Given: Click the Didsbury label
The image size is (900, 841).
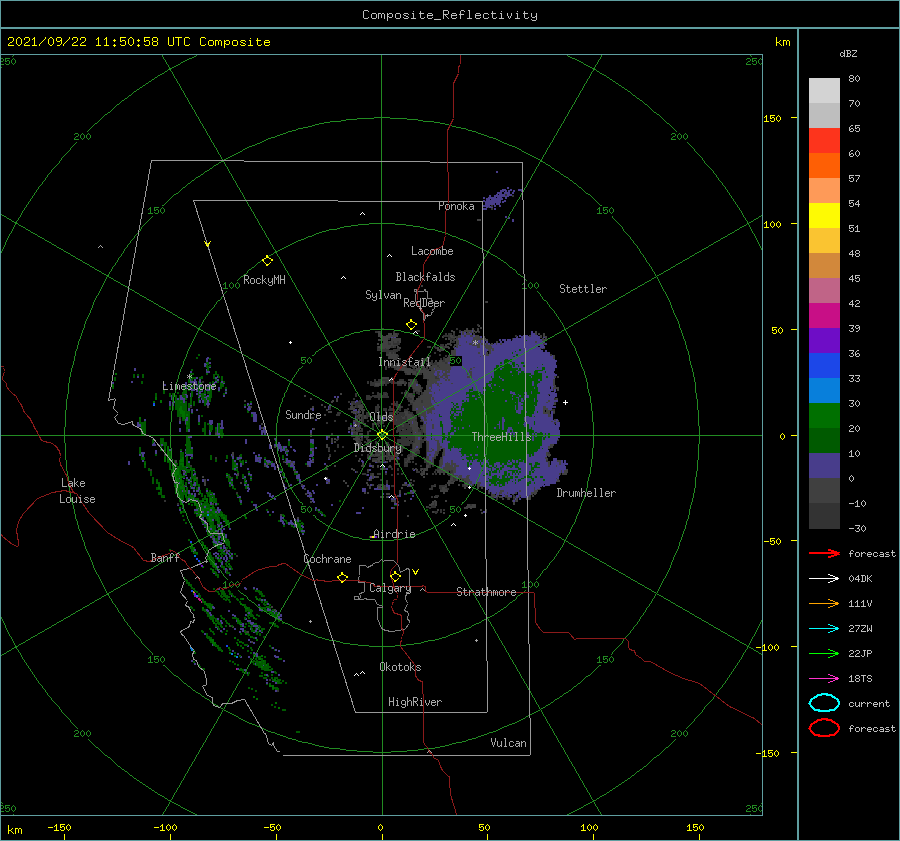Looking at the screenshot, I should pos(378,448).
